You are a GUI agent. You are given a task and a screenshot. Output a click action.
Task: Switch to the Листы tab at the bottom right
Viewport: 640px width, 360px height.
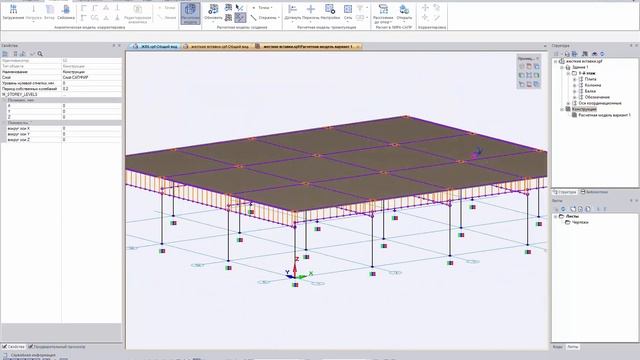[x=573, y=347]
